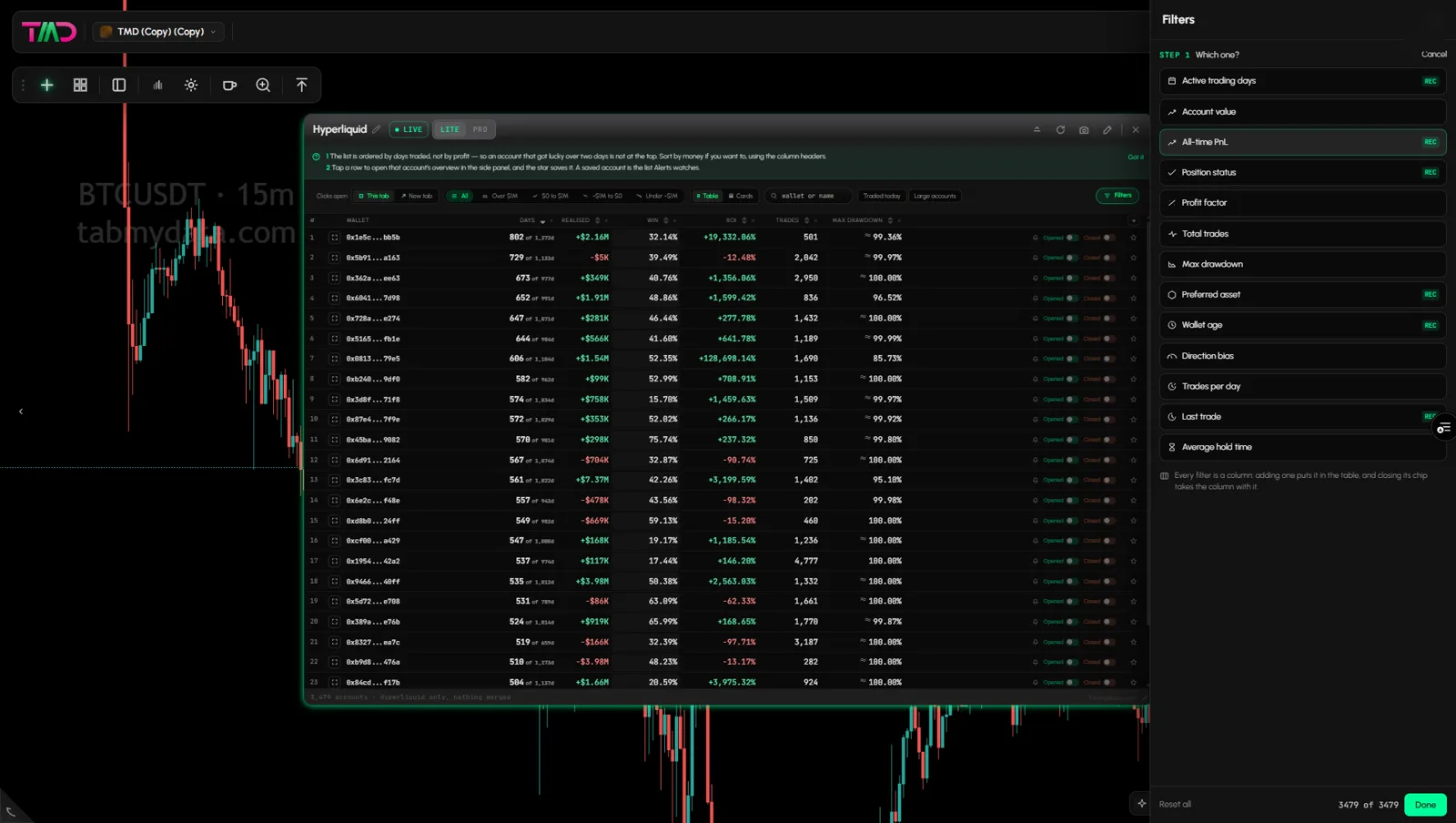Choose the All-time PnL filter
The height and width of the screenshot is (823, 1456).
(1302, 142)
